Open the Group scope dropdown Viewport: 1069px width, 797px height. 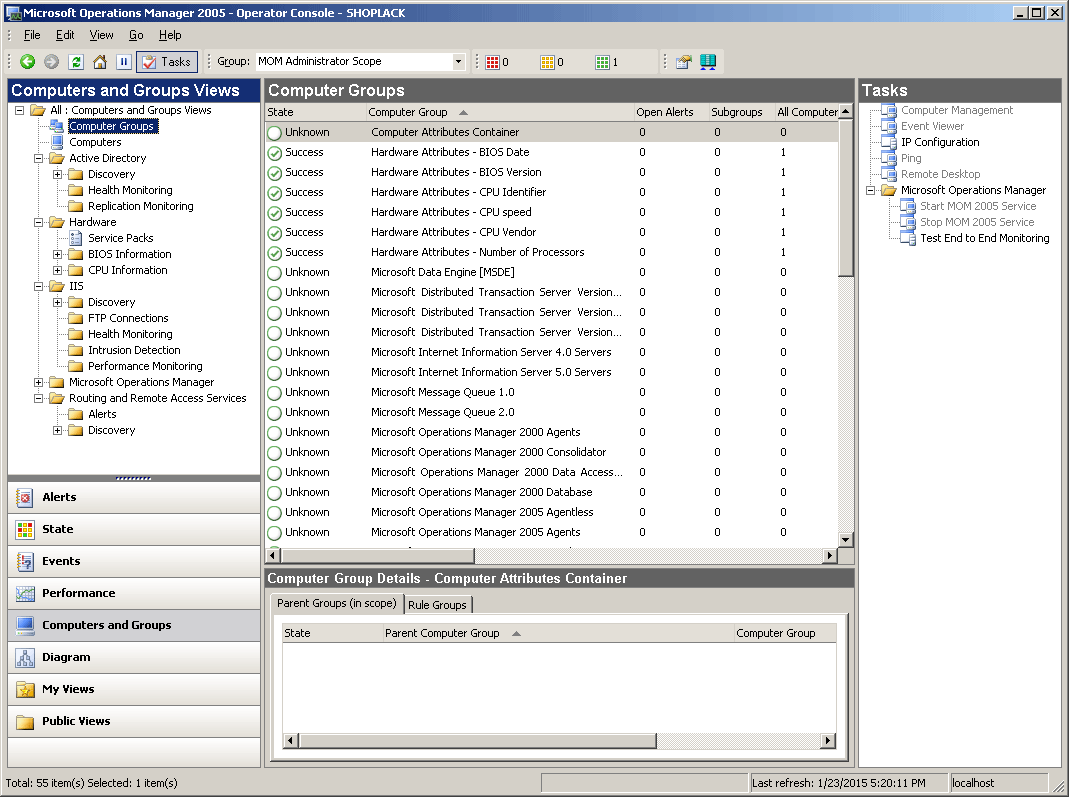[x=458, y=61]
